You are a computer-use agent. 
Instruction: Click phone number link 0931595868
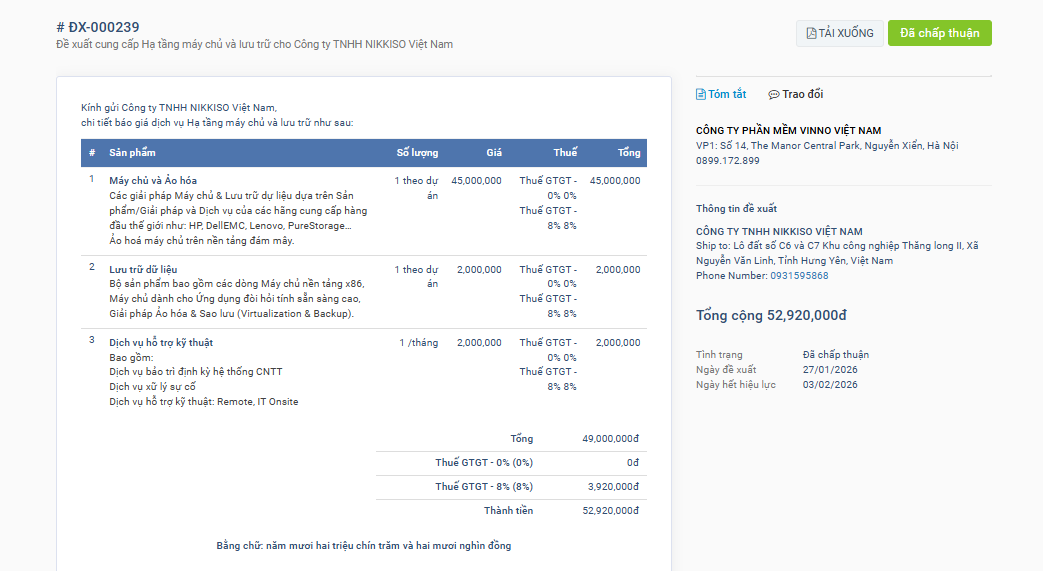point(799,276)
